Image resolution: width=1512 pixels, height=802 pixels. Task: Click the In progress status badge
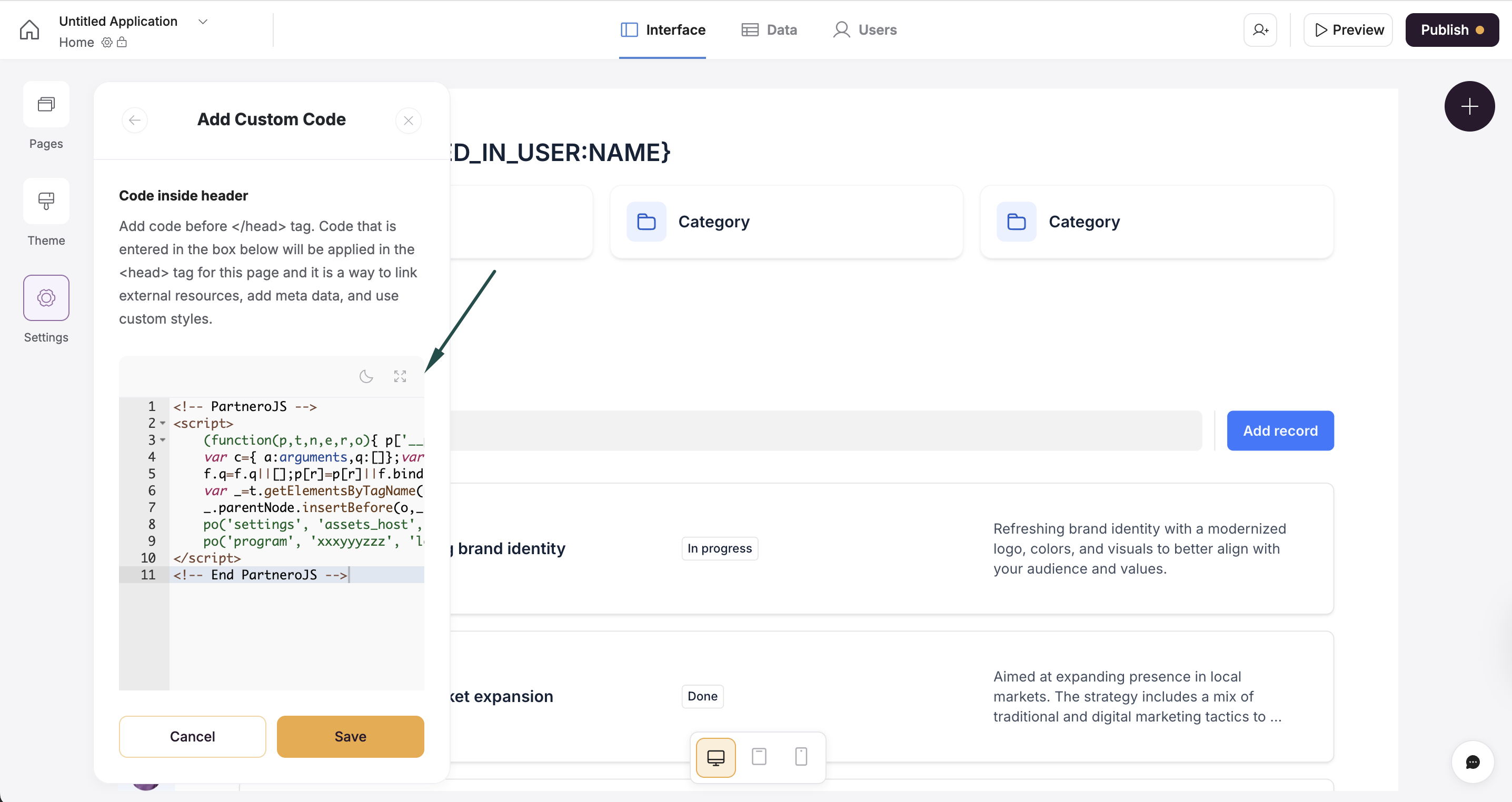[x=720, y=548]
